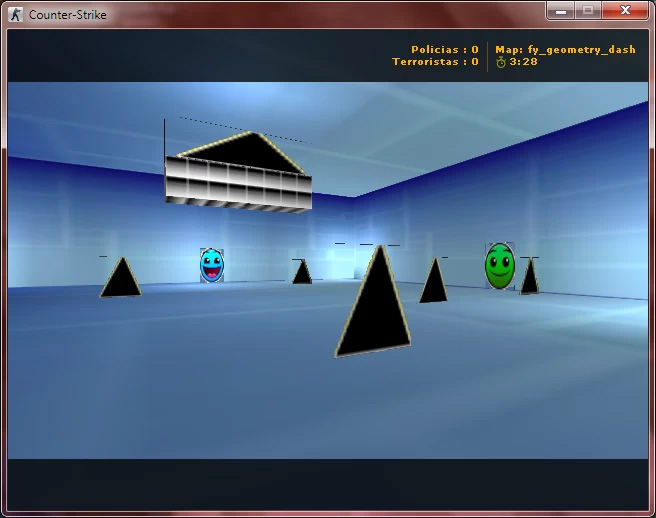Image resolution: width=656 pixels, height=518 pixels.
Task: Click the leftmost black spike
Action: pyautogui.click(x=121, y=277)
